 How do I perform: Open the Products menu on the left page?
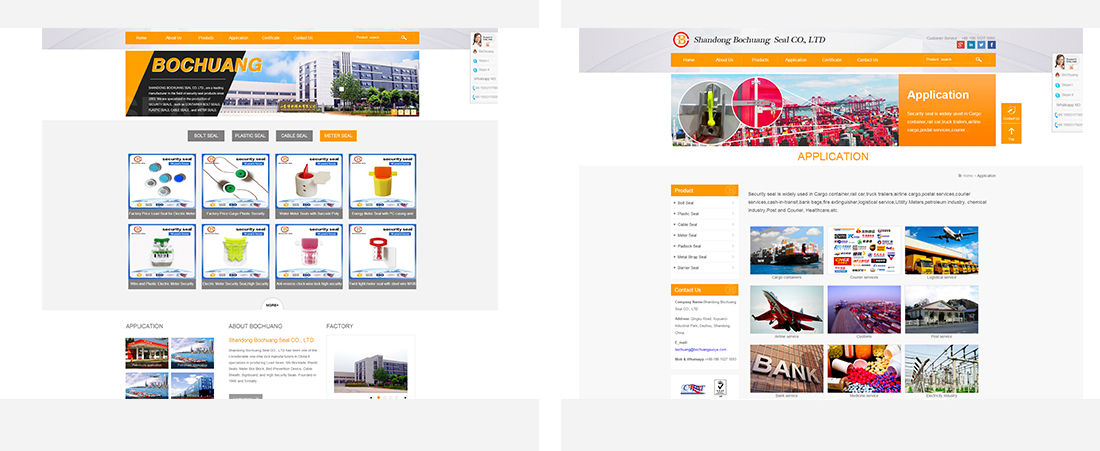click(x=206, y=38)
